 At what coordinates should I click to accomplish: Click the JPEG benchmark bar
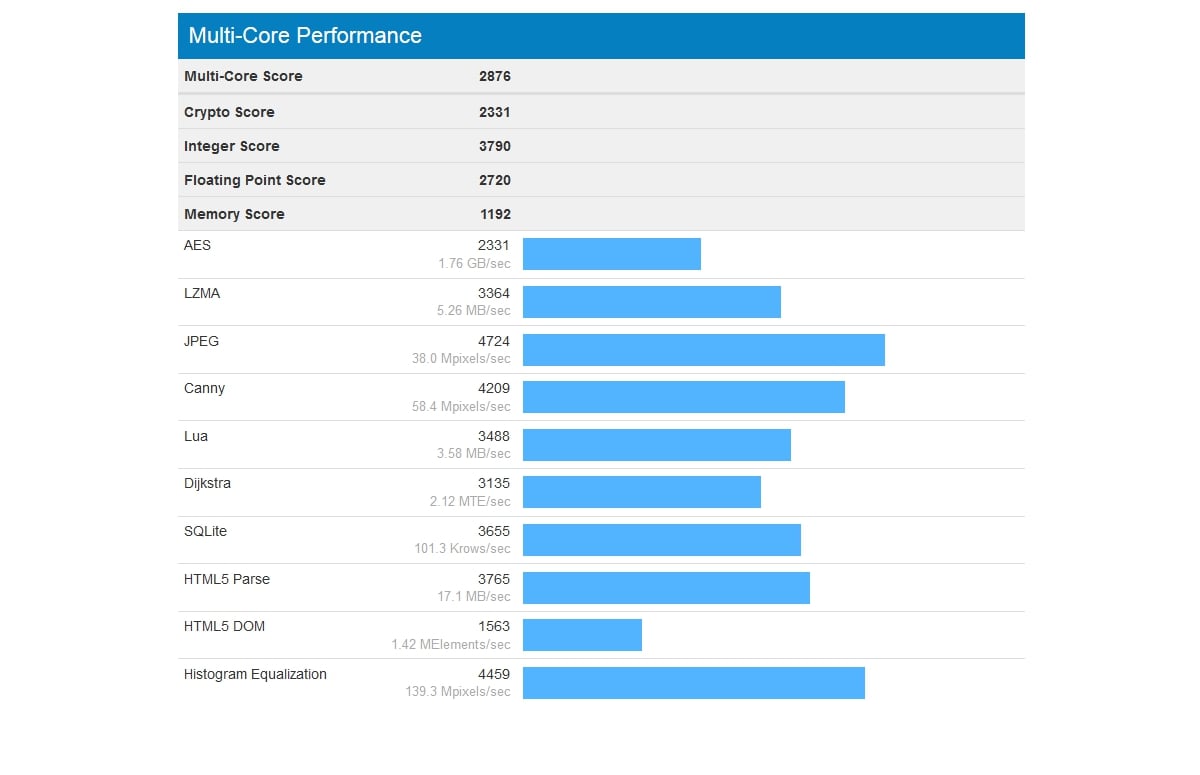[x=703, y=350]
